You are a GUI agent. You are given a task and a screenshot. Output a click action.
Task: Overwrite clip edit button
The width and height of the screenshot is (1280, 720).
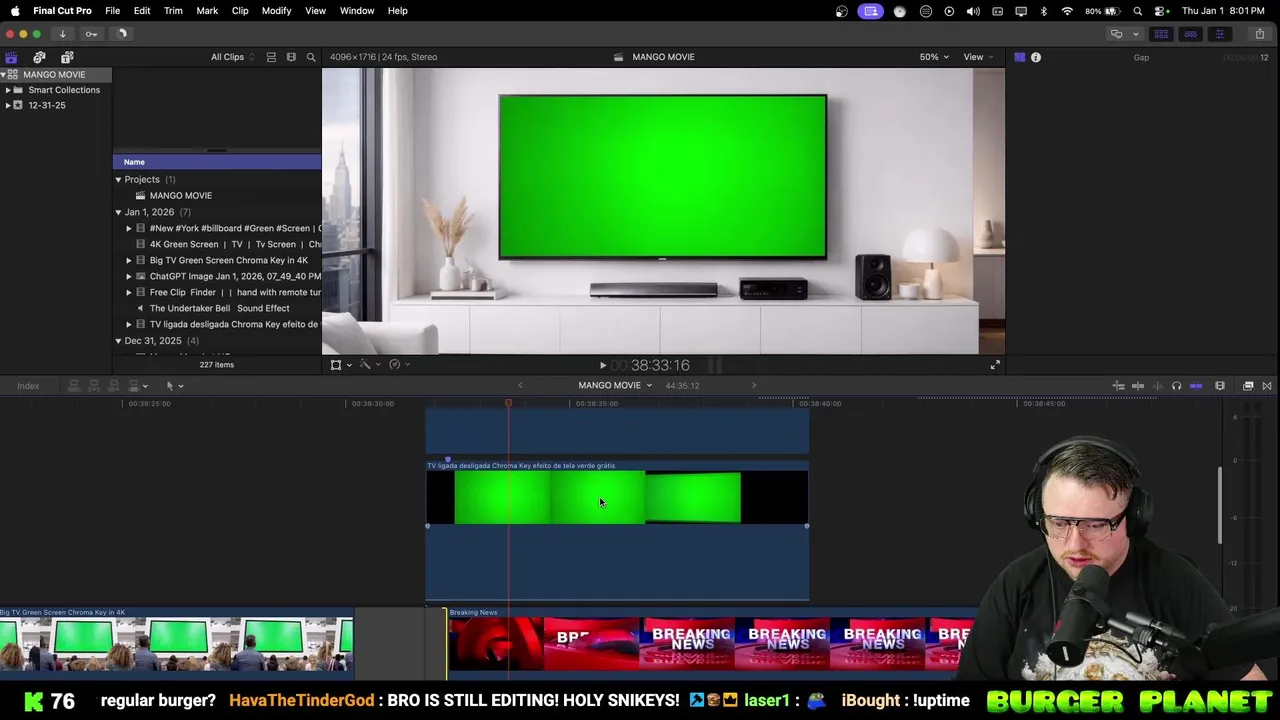pos(133,386)
